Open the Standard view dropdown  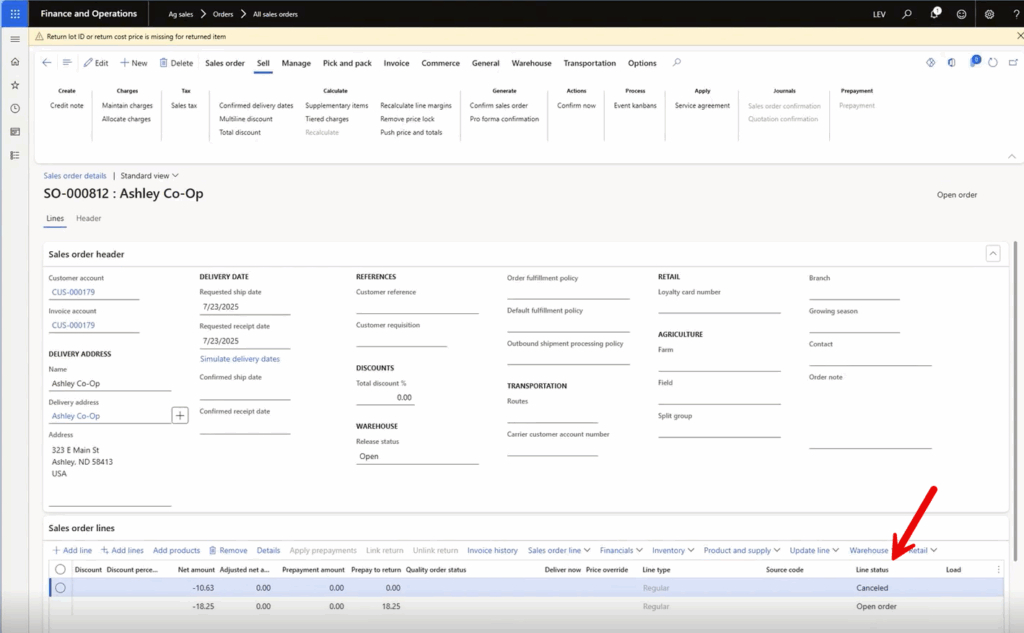149,176
